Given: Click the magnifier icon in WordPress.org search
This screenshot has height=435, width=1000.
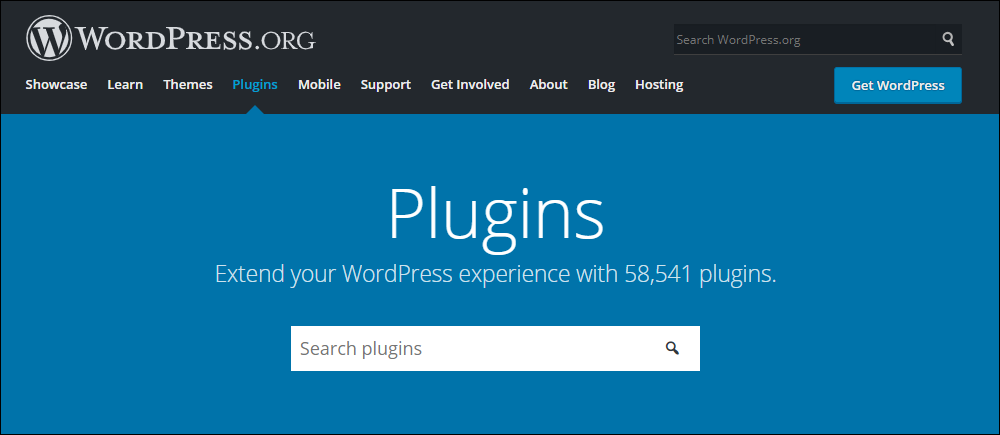Looking at the screenshot, I should coord(948,40).
